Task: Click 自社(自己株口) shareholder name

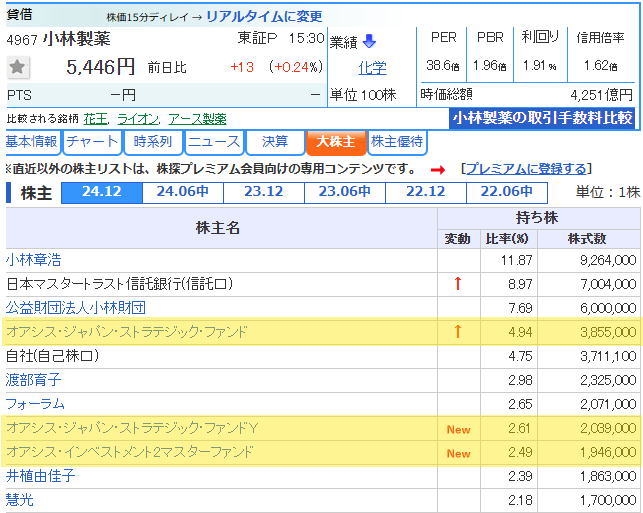Action: [52, 356]
